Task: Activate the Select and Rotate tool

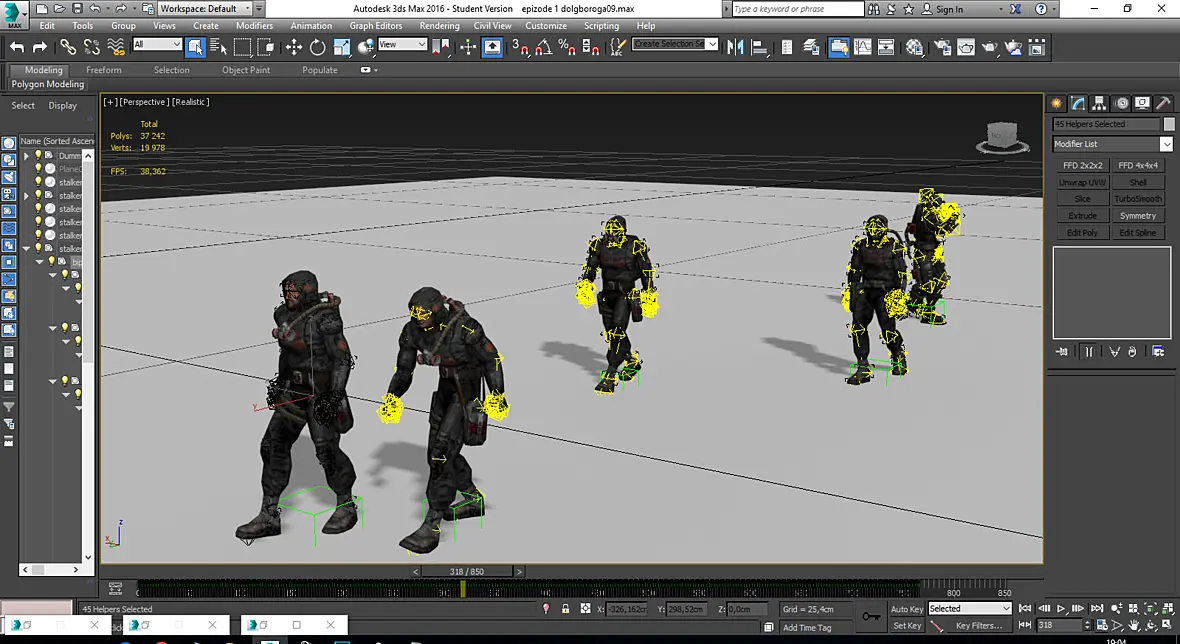Action: tap(318, 47)
